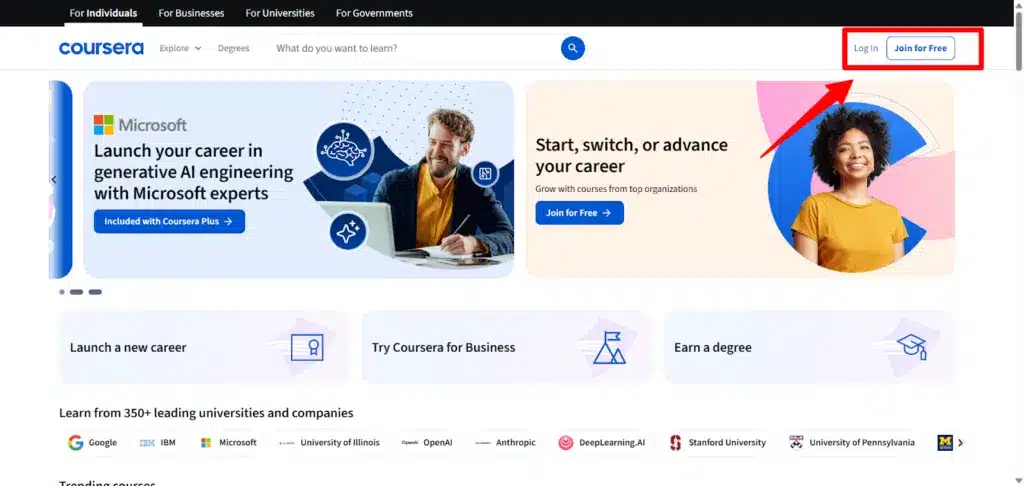Click the University of Pennsylvania crest
Viewport: 1024px width, 486px height.
pos(796,443)
